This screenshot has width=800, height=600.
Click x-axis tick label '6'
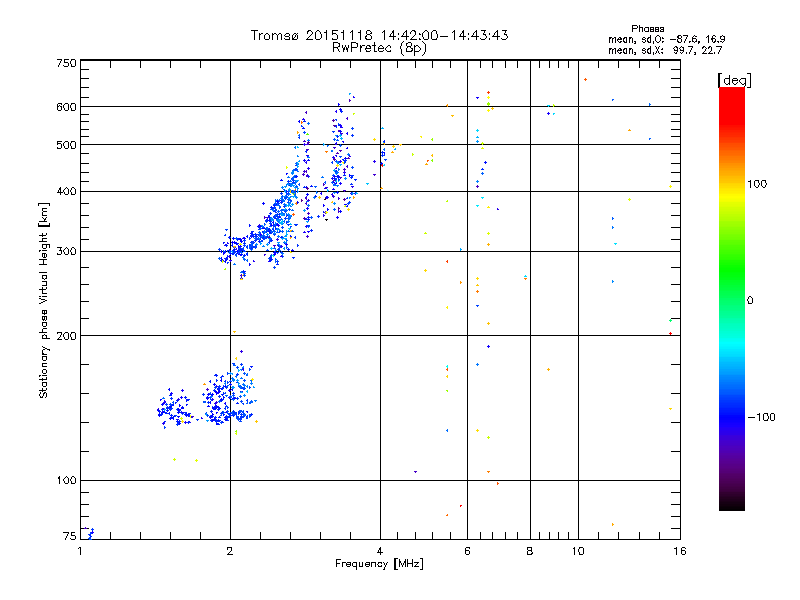coord(467,551)
